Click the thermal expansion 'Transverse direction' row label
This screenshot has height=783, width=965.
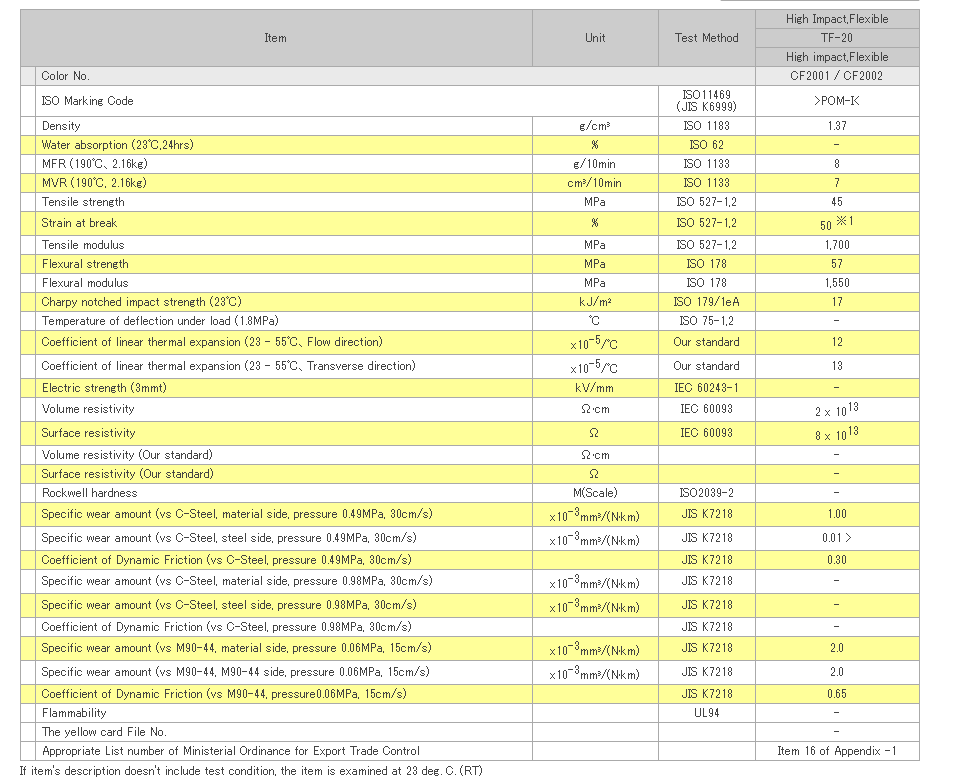(x=228, y=366)
